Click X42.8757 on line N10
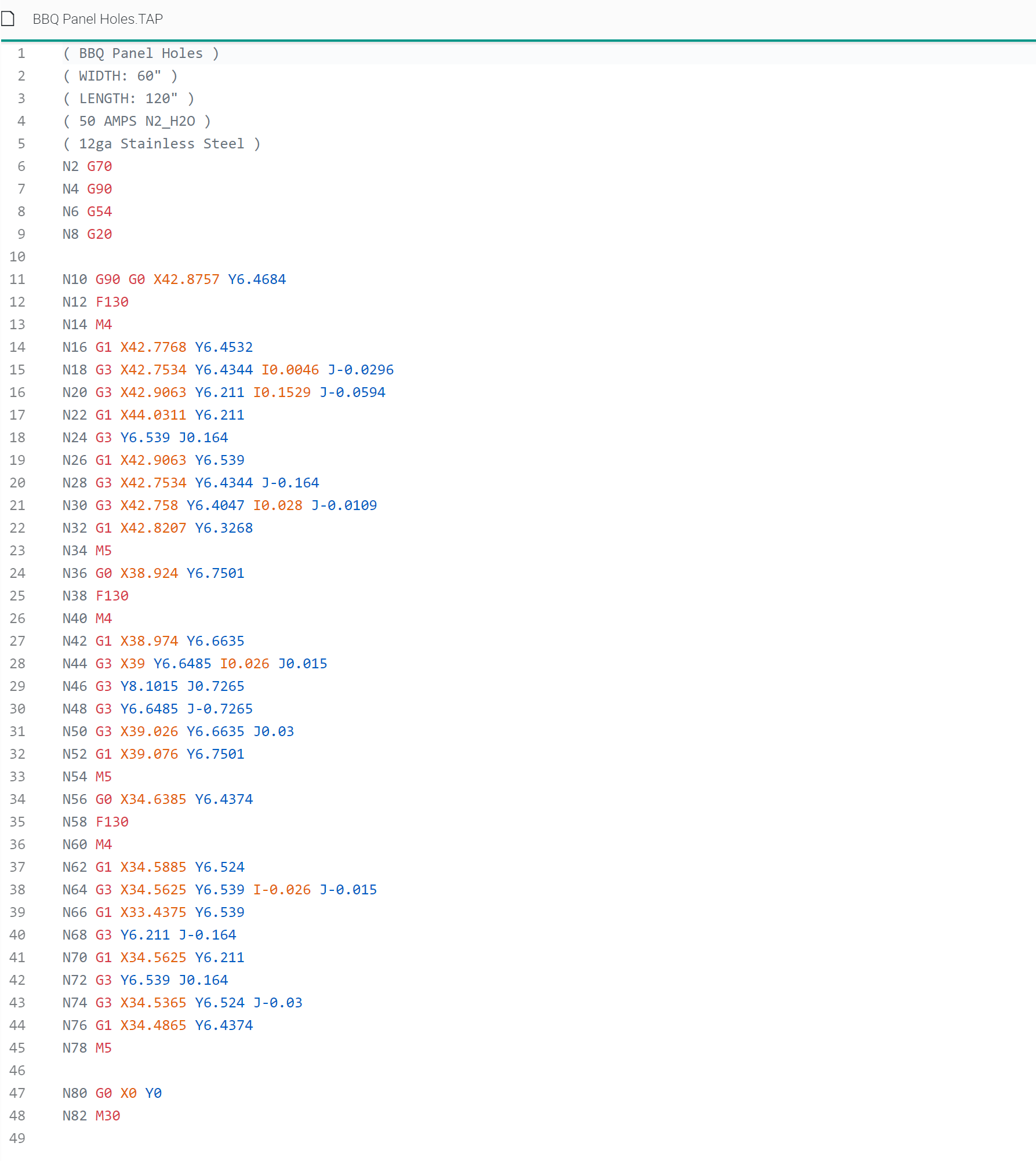 click(187, 279)
